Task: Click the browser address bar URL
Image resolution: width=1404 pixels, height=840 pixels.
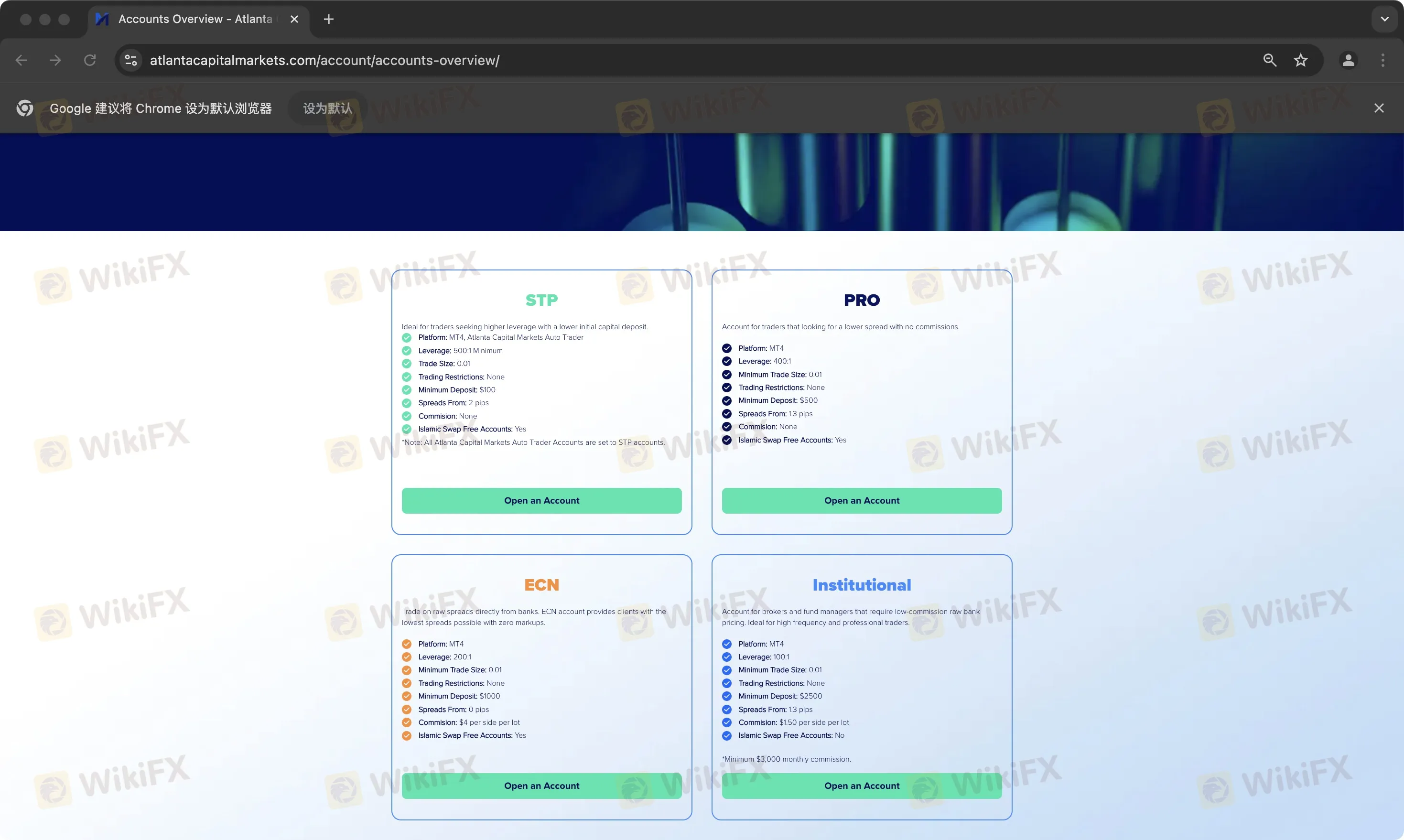Action: coord(324,60)
